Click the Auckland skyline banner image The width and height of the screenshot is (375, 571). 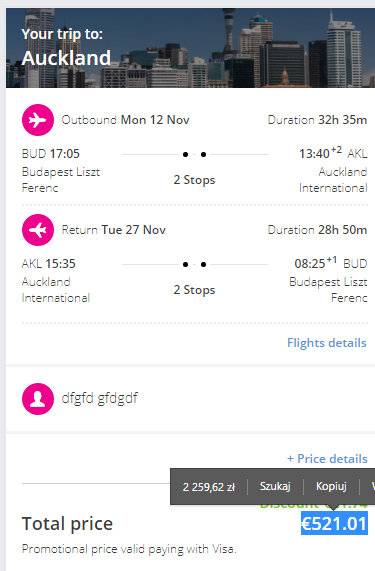click(190, 48)
